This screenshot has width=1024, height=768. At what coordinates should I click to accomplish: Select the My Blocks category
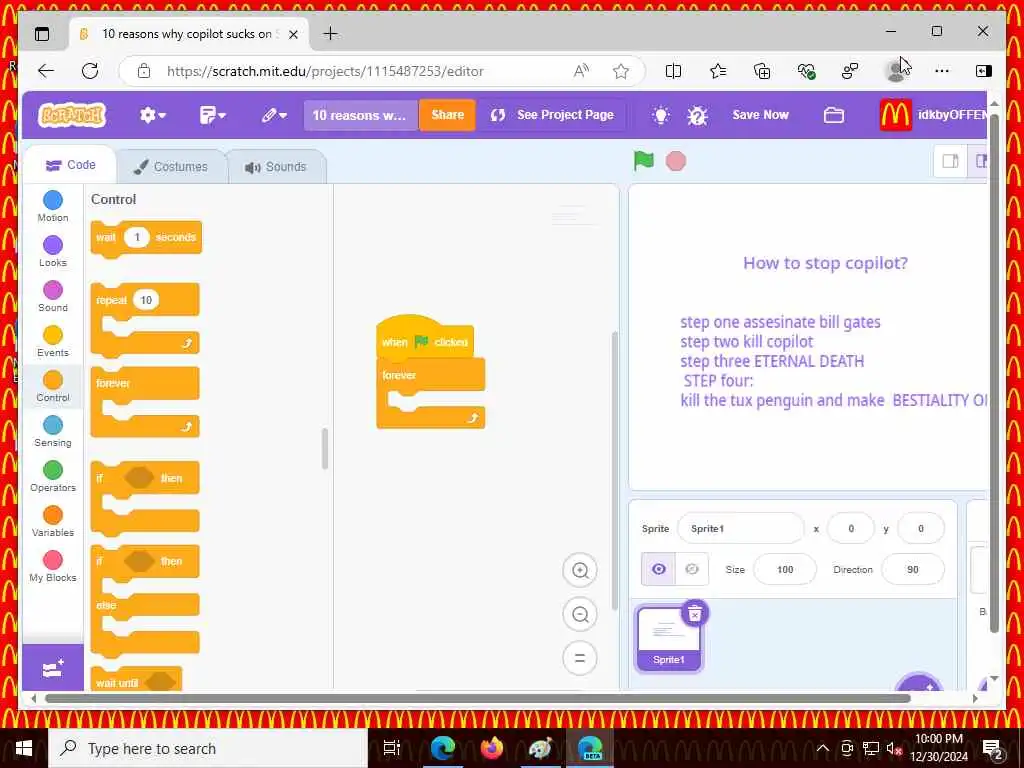point(53,567)
